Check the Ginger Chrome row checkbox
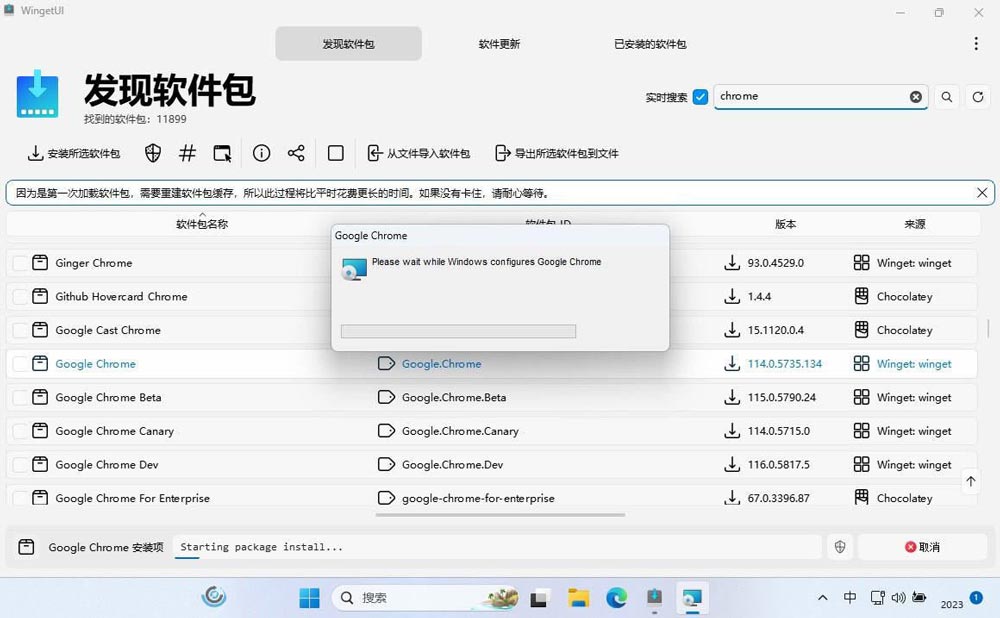Image resolution: width=1000 pixels, height=618 pixels. click(x=20, y=263)
